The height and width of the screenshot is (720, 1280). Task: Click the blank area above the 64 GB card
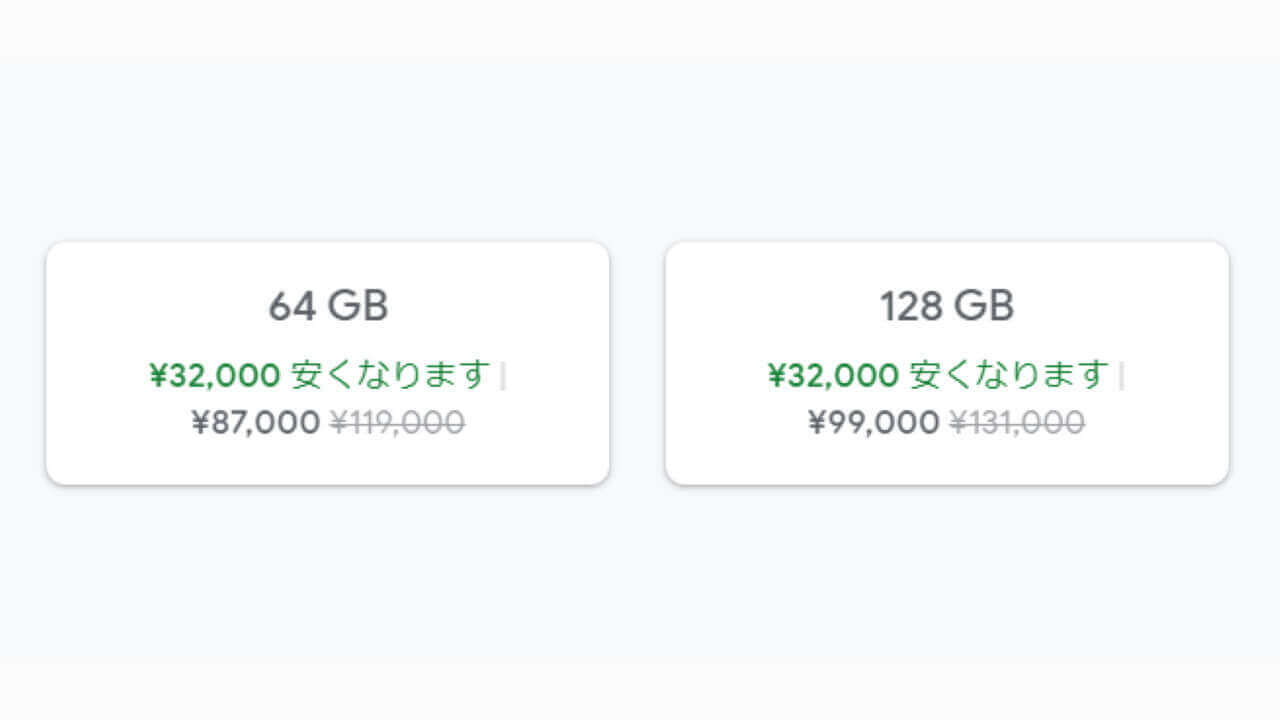click(x=328, y=150)
